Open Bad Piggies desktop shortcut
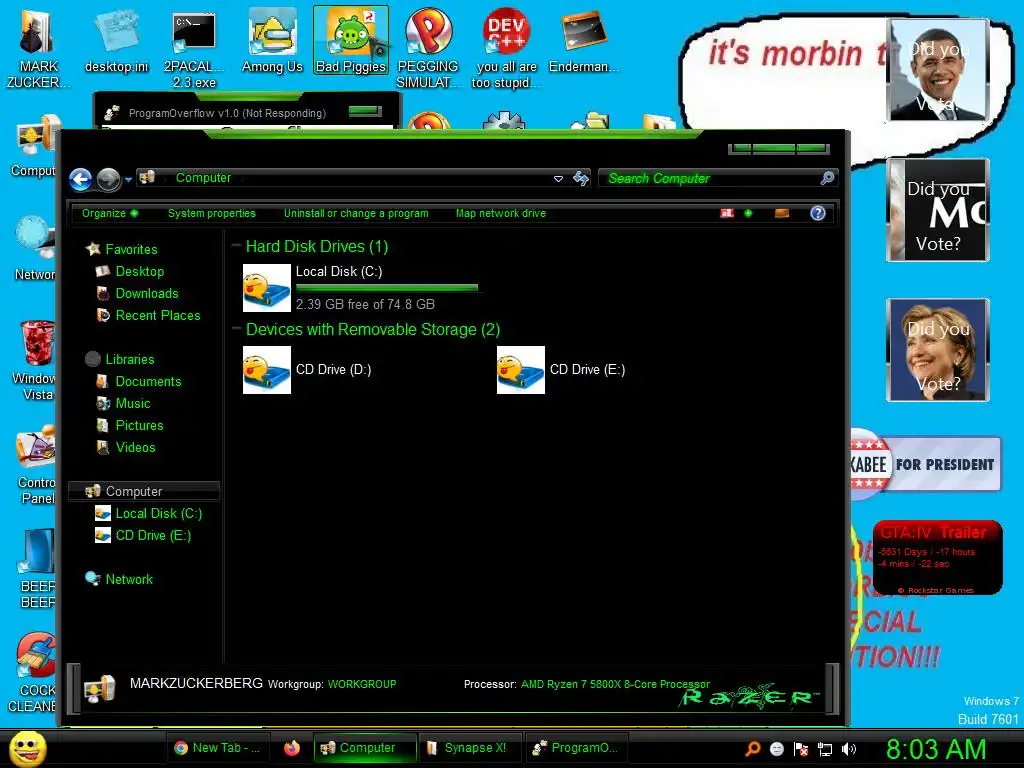Viewport: 1024px width, 768px height. 351,41
